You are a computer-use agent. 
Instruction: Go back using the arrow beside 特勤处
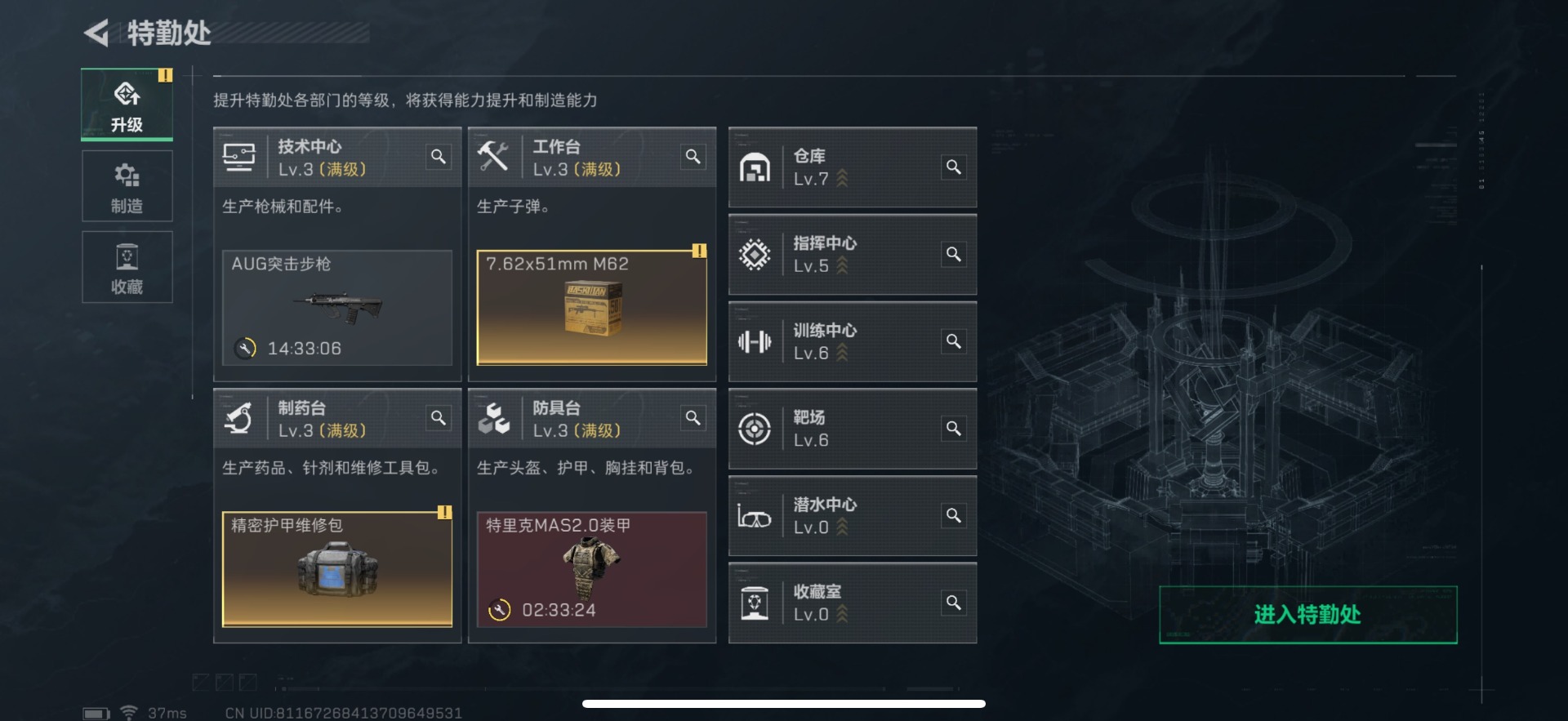[x=96, y=33]
